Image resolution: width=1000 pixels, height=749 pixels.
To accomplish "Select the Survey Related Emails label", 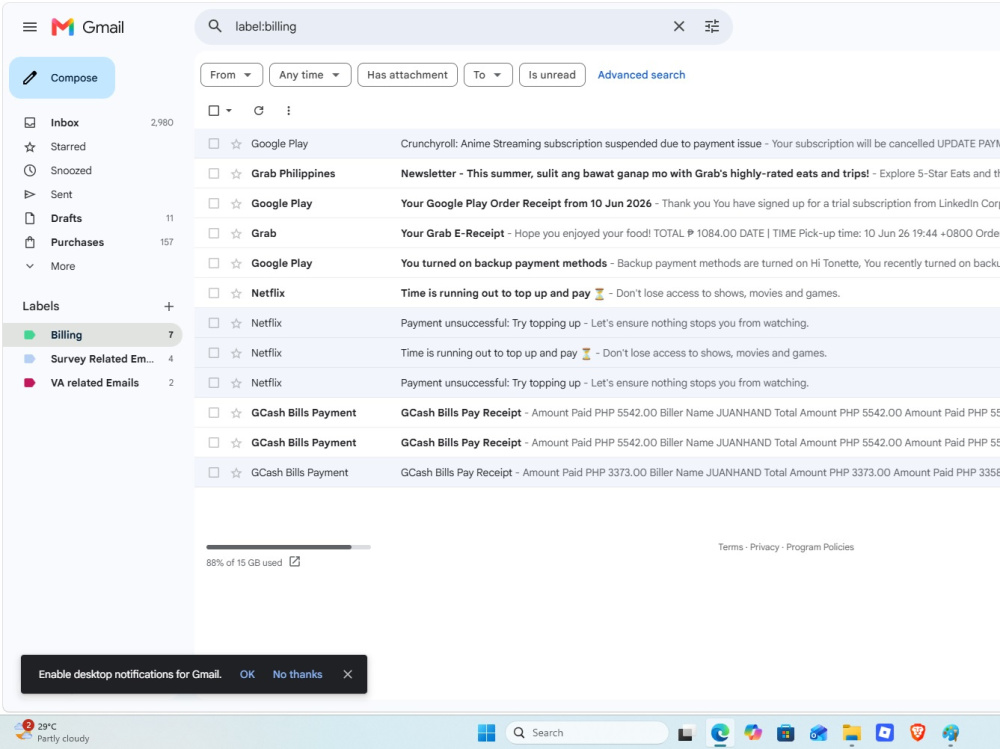I will point(92,359).
